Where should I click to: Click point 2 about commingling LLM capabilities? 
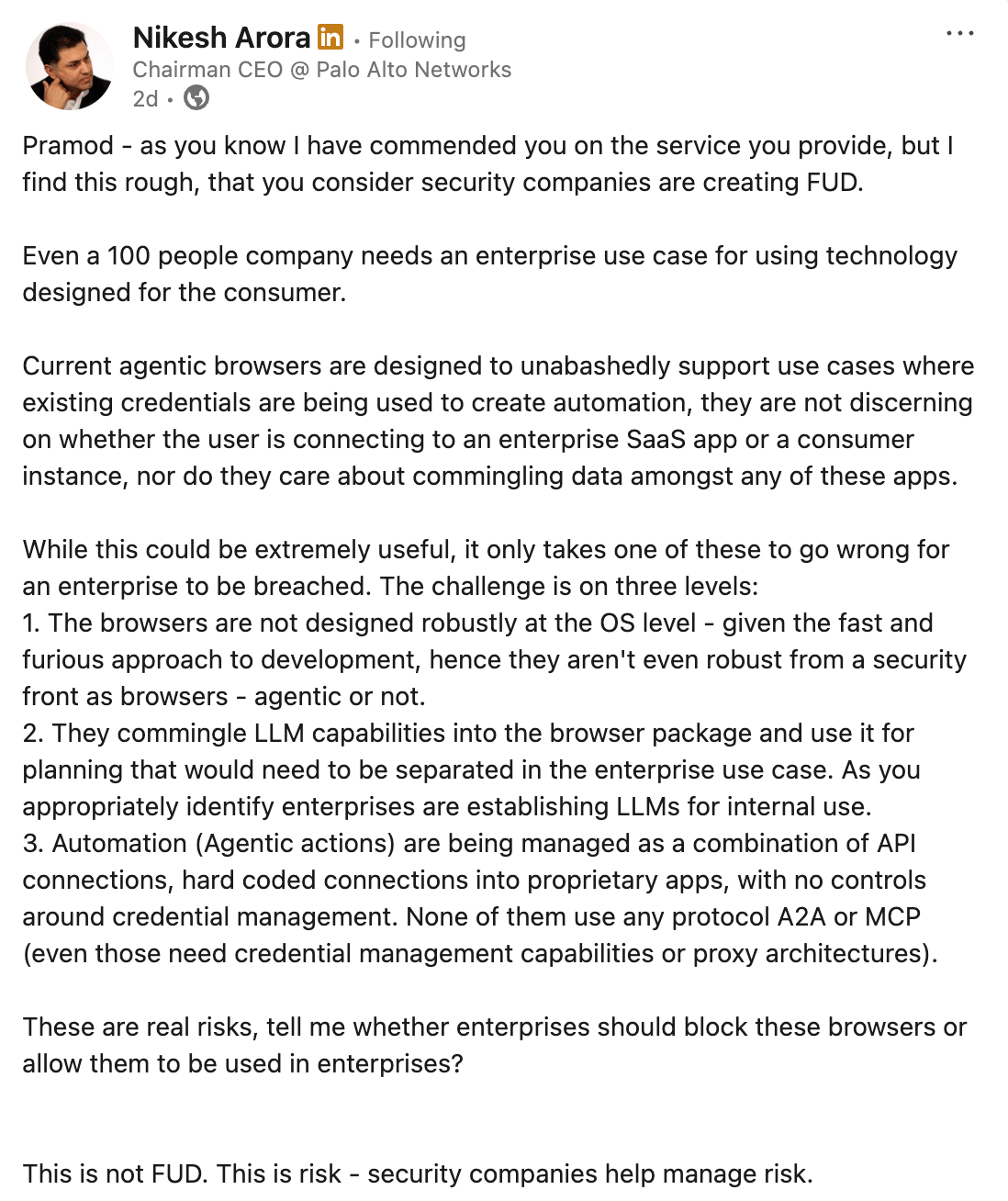(x=471, y=769)
